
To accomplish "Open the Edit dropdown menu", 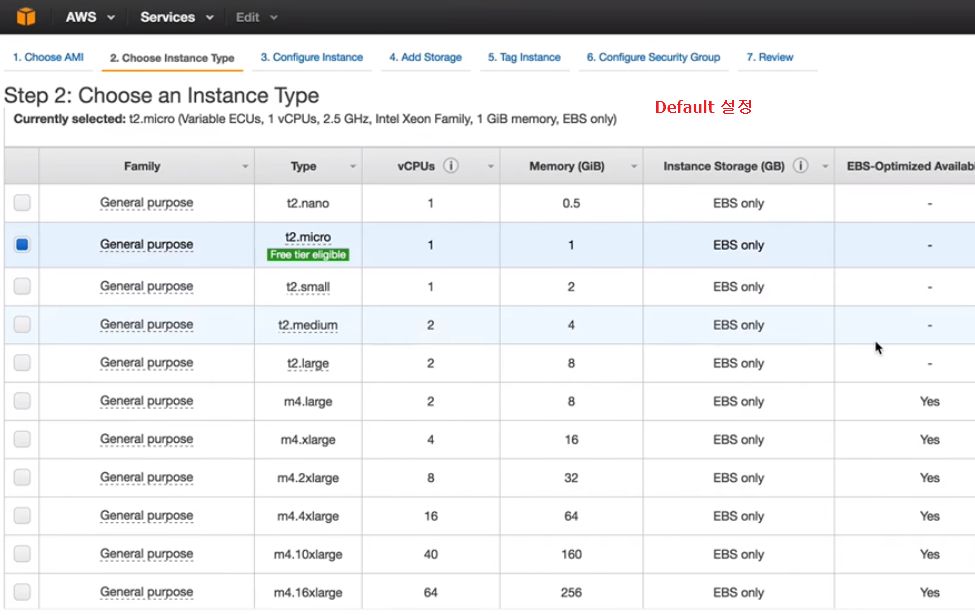I will (256, 17).
